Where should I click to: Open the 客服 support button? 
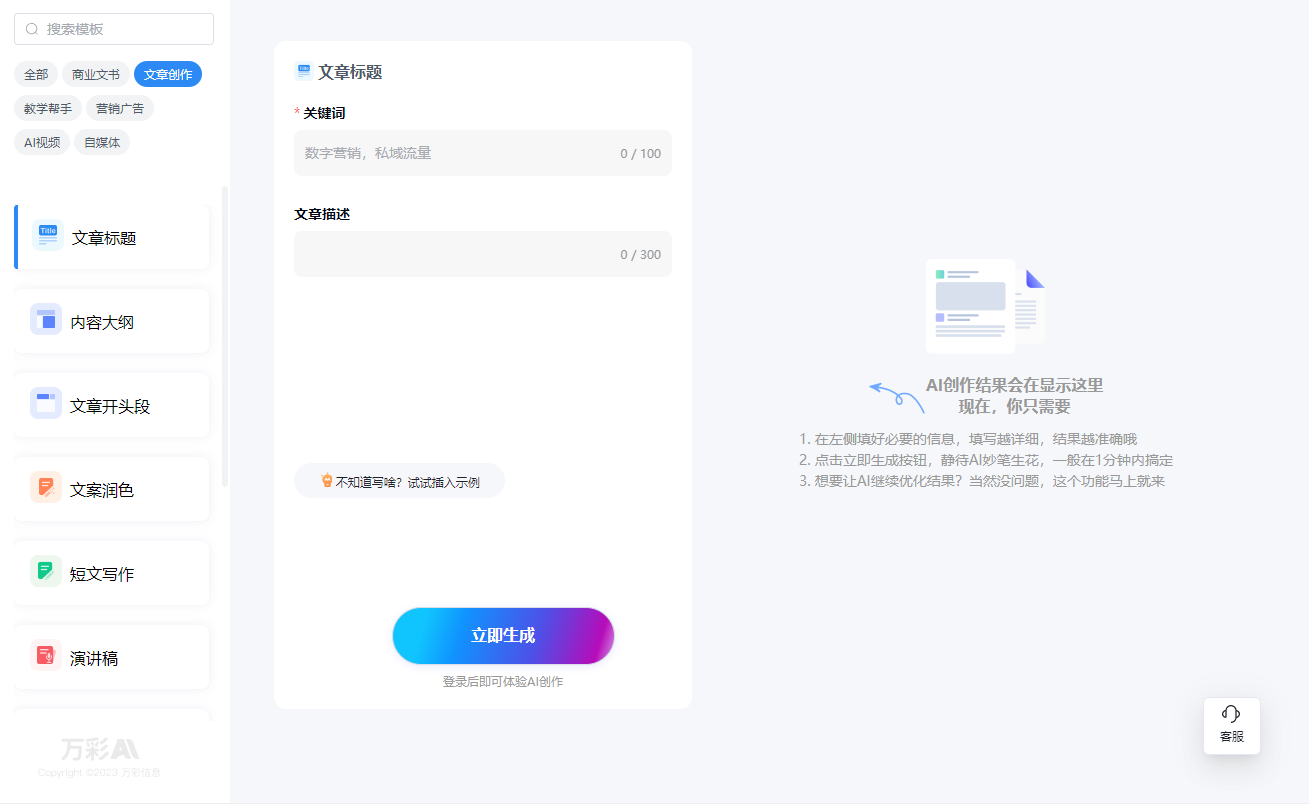1232,726
